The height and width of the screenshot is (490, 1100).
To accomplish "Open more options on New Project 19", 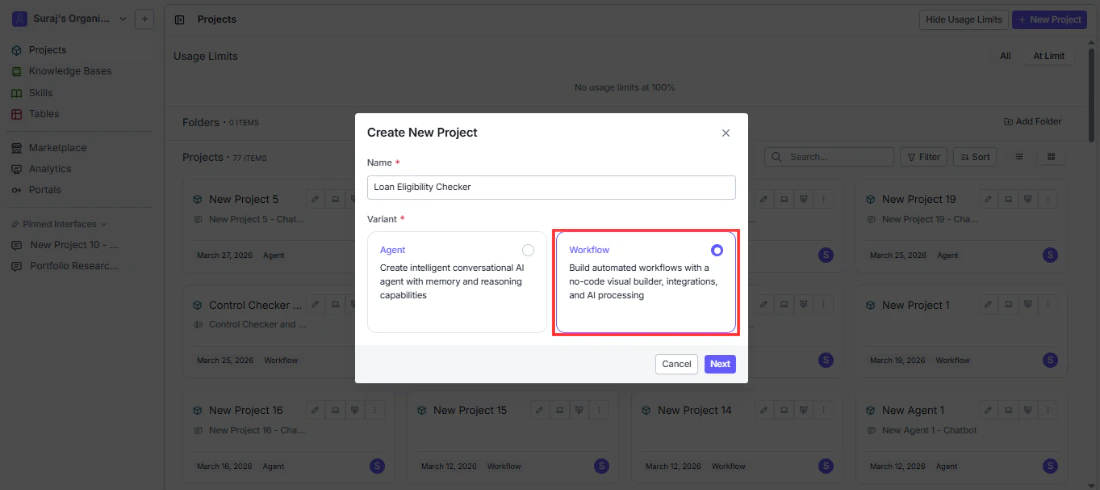I will 1047,199.
